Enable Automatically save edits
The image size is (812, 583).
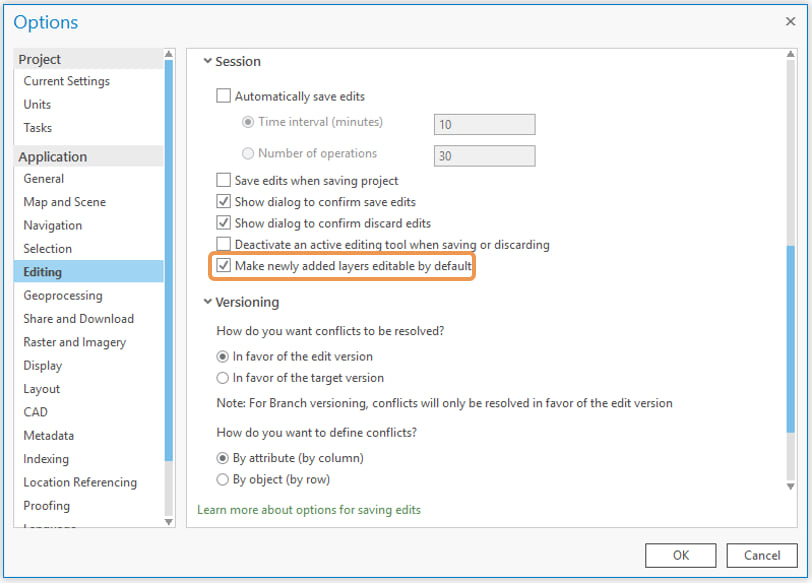point(223,95)
